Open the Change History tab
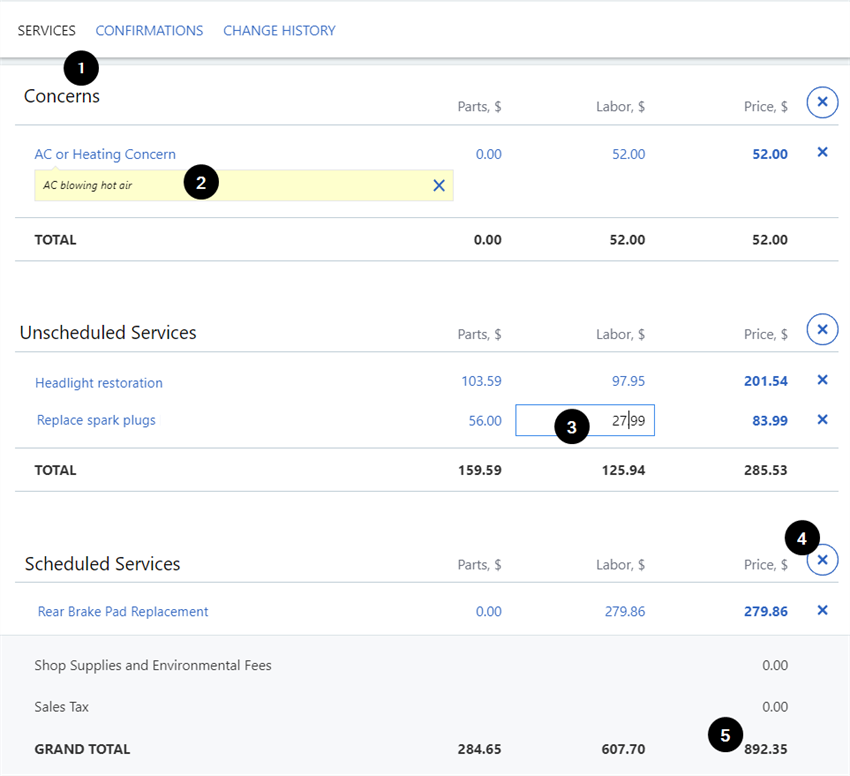Screen dimensions: 850x776 [279, 31]
